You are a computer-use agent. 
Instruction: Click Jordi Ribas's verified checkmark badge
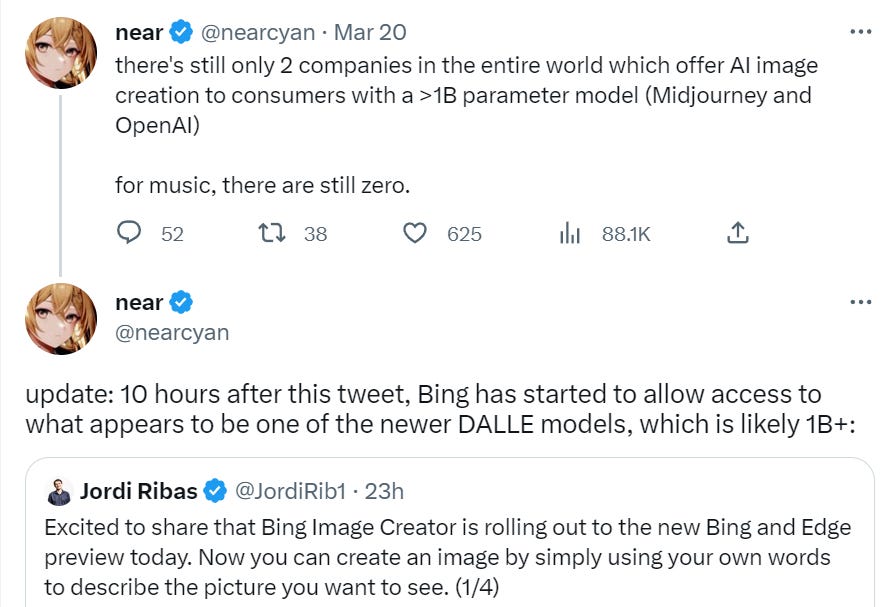click(x=215, y=491)
